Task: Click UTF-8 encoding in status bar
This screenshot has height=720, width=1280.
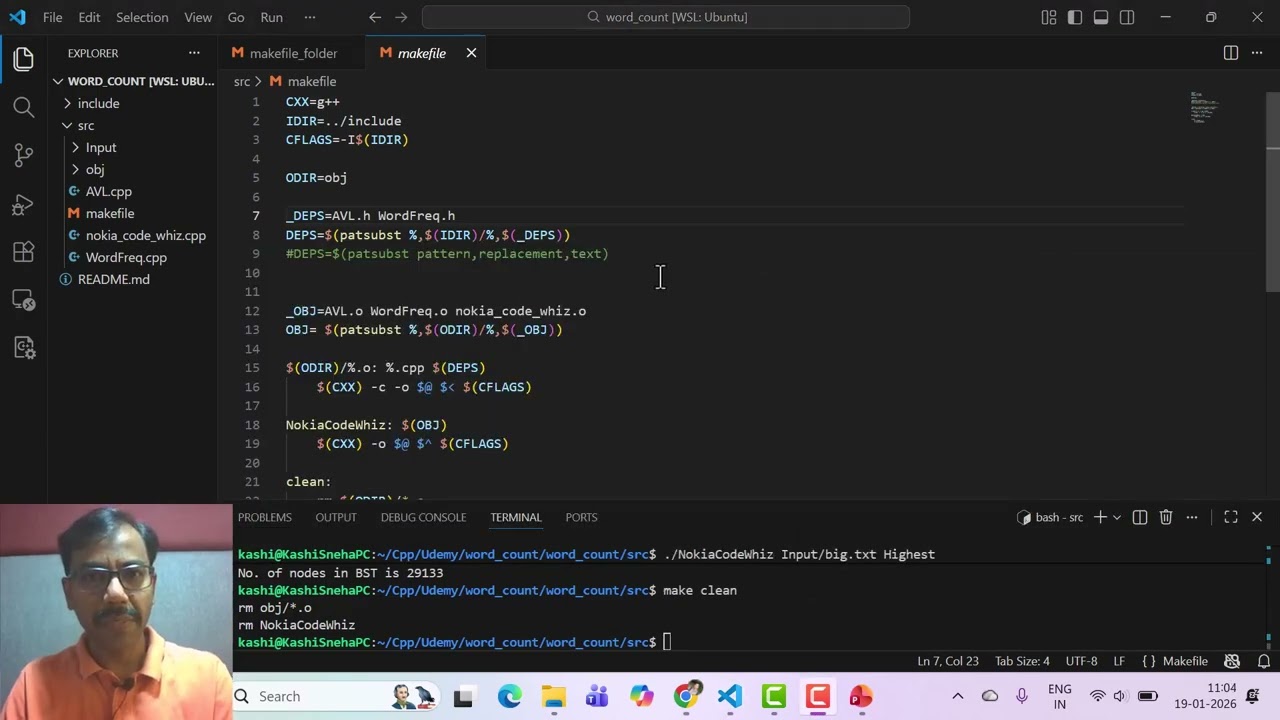Action: pyautogui.click(x=1081, y=661)
